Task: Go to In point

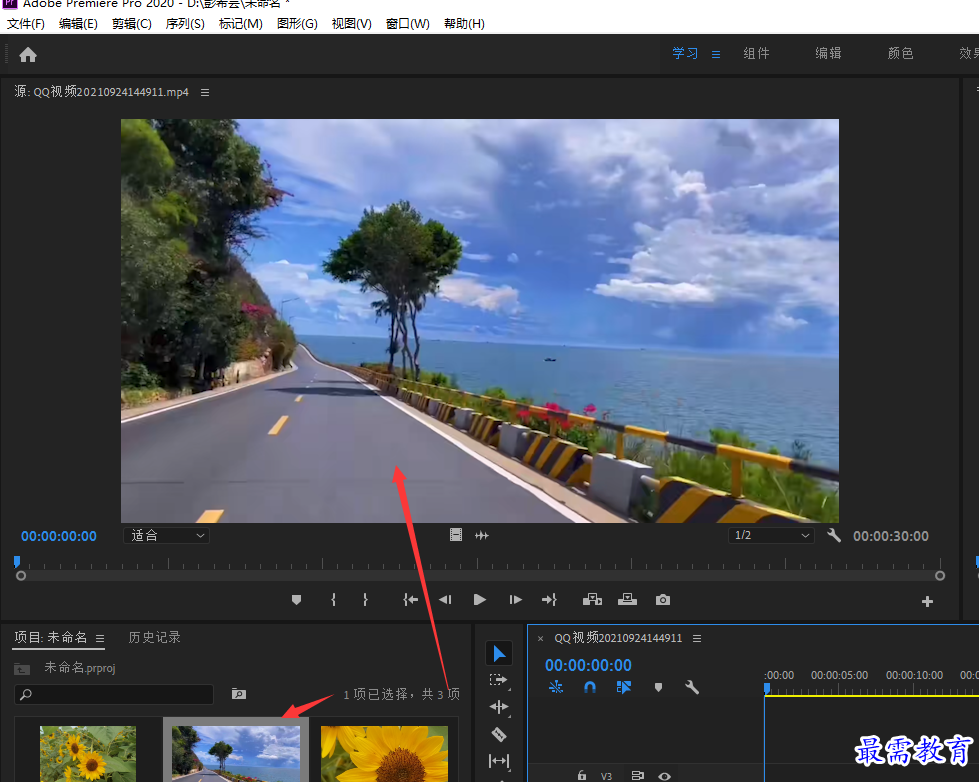Action: (x=410, y=600)
